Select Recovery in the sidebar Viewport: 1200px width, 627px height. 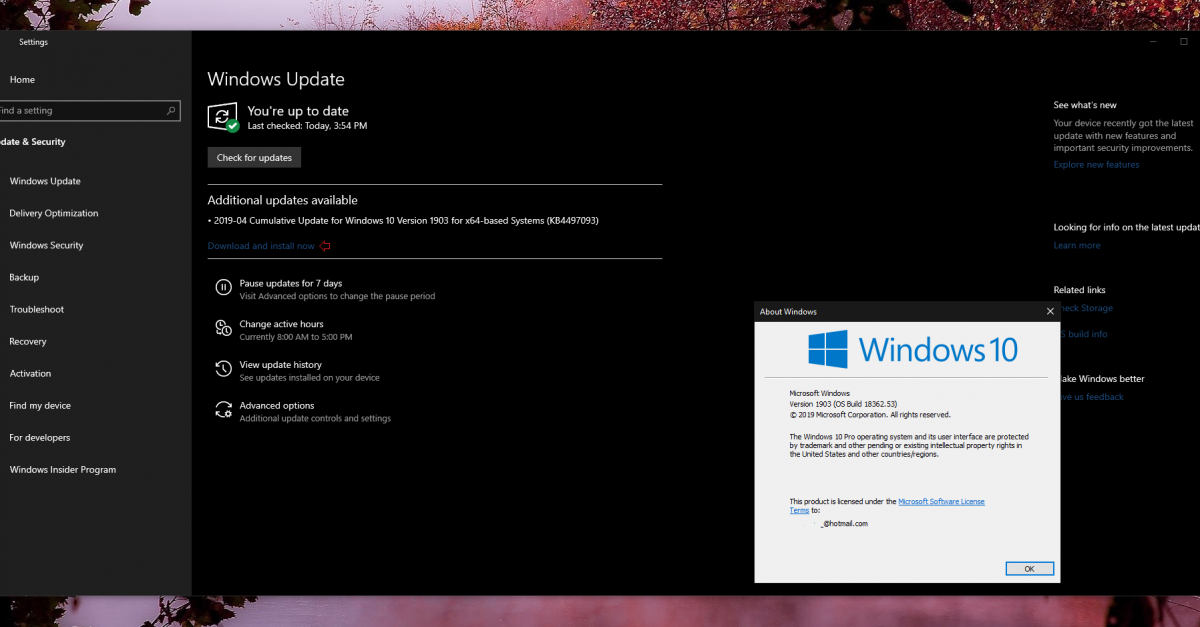[28, 341]
